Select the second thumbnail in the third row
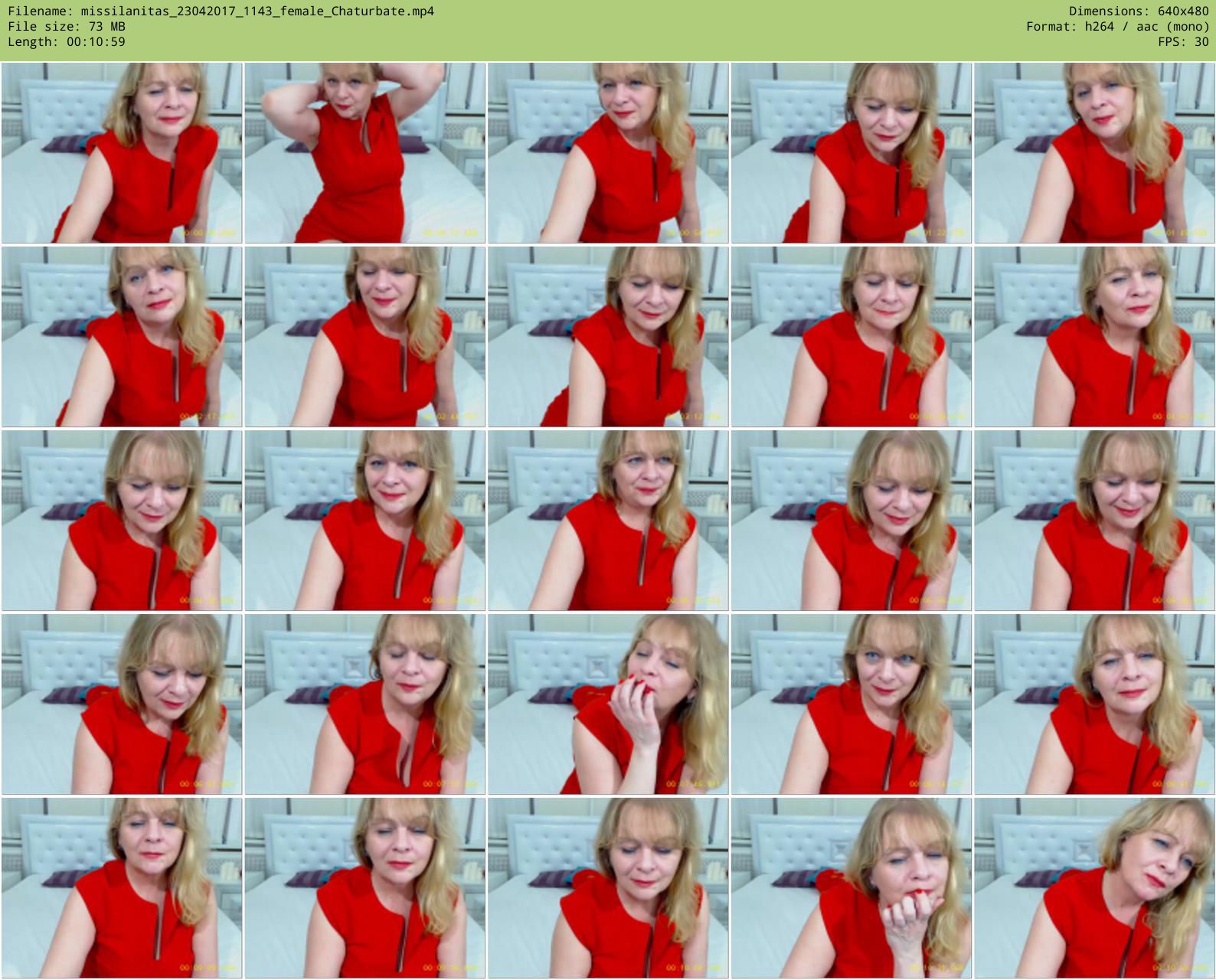The width and height of the screenshot is (1216, 980). click(x=364, y=521)
